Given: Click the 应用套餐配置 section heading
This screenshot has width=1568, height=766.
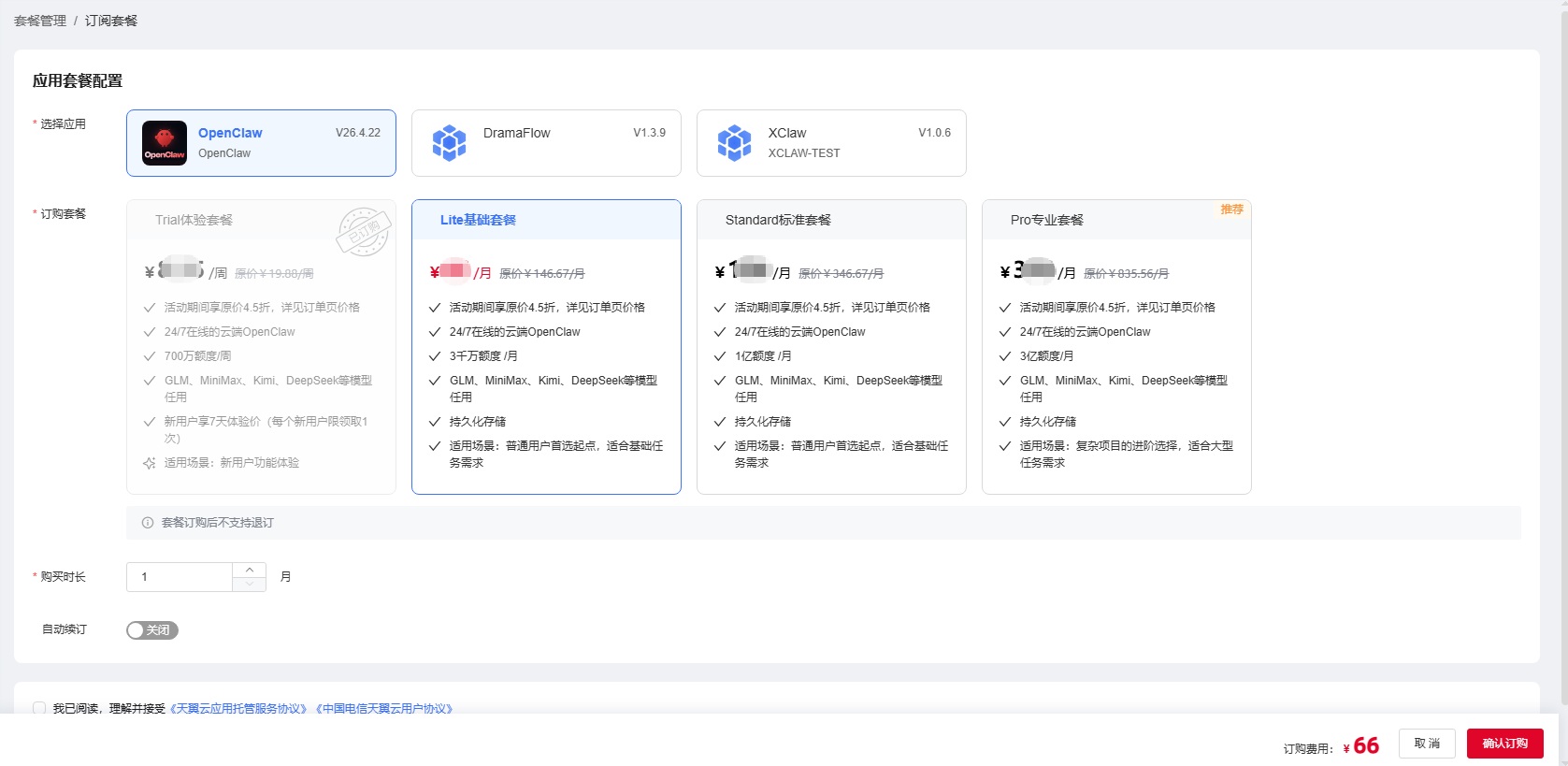Looking at the screenshot, I should [78, 80].
